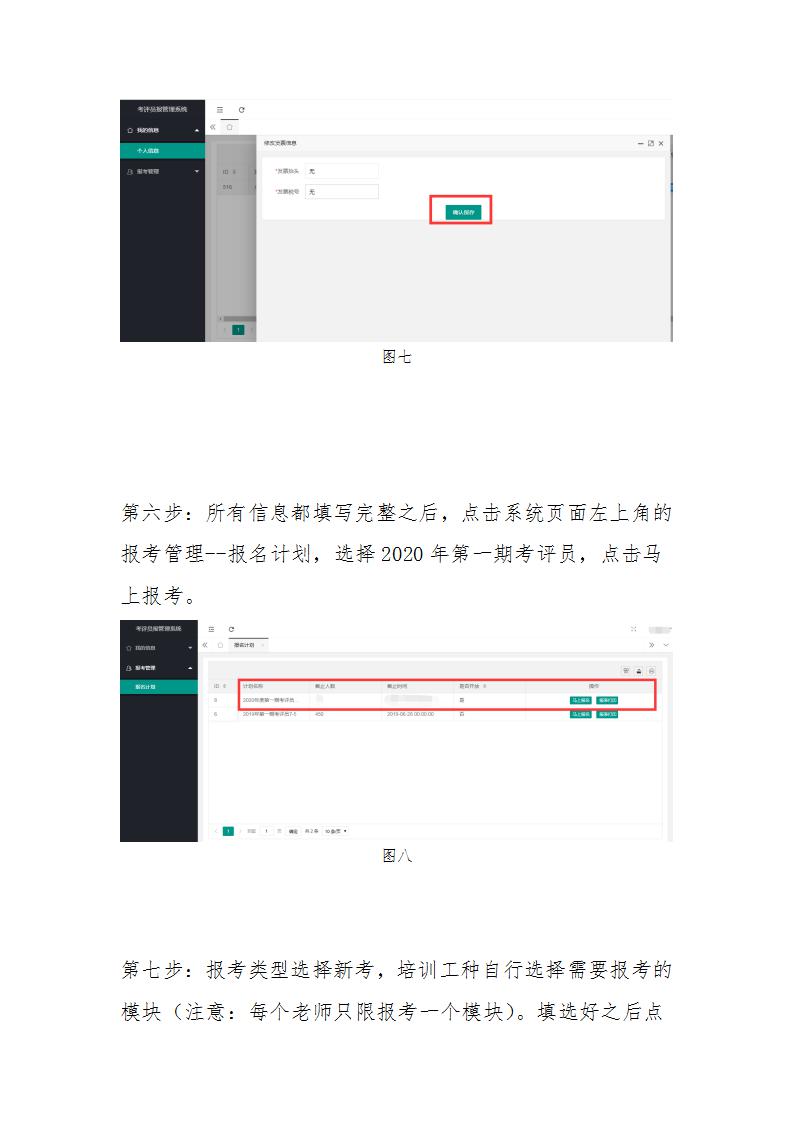This screenshot has height=1122, width=793.
Task: Collapse 我的信息 menu in figure 7 sidebar
Action: [162, 130]
